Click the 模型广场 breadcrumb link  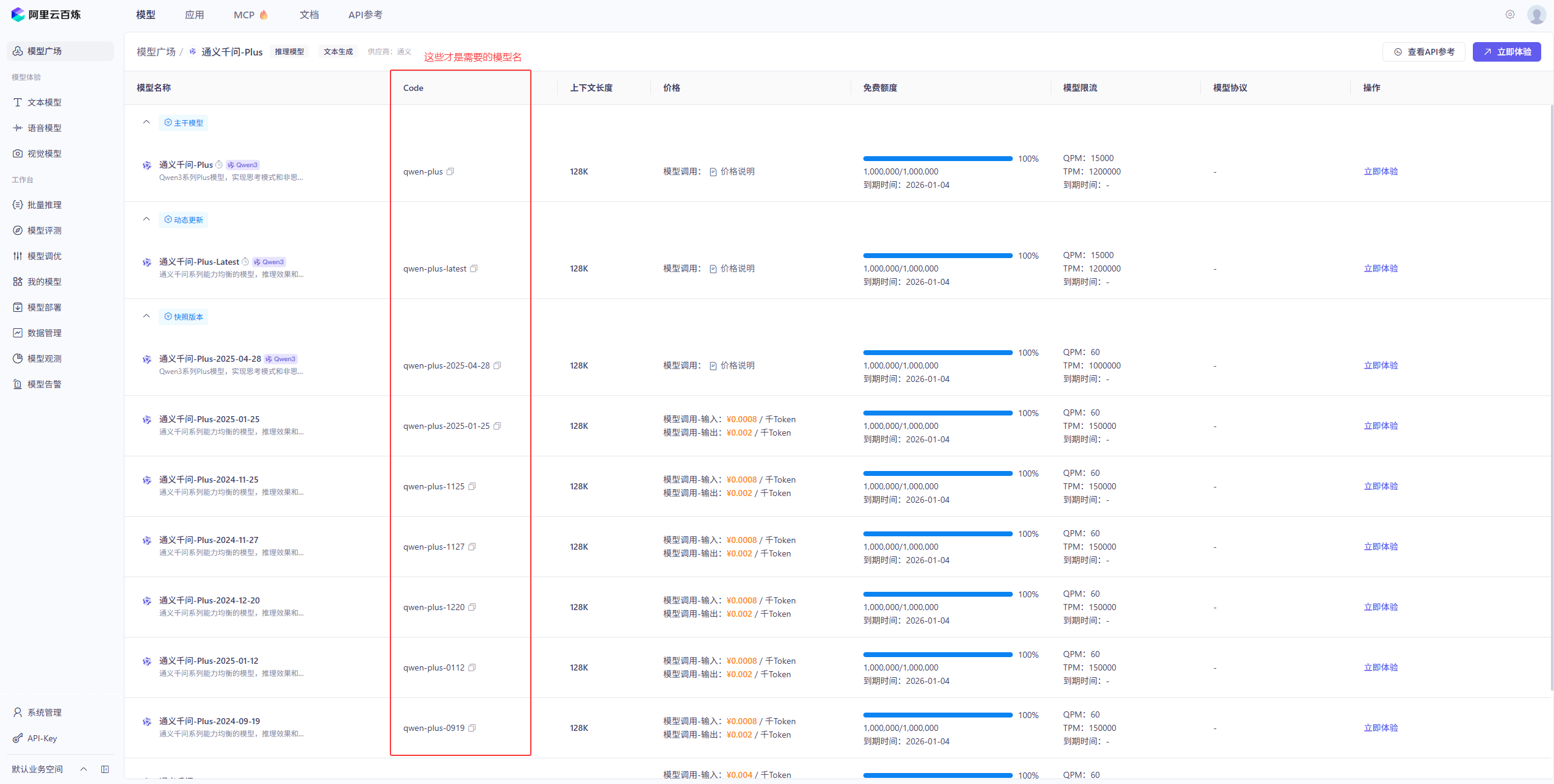point(156,52)
